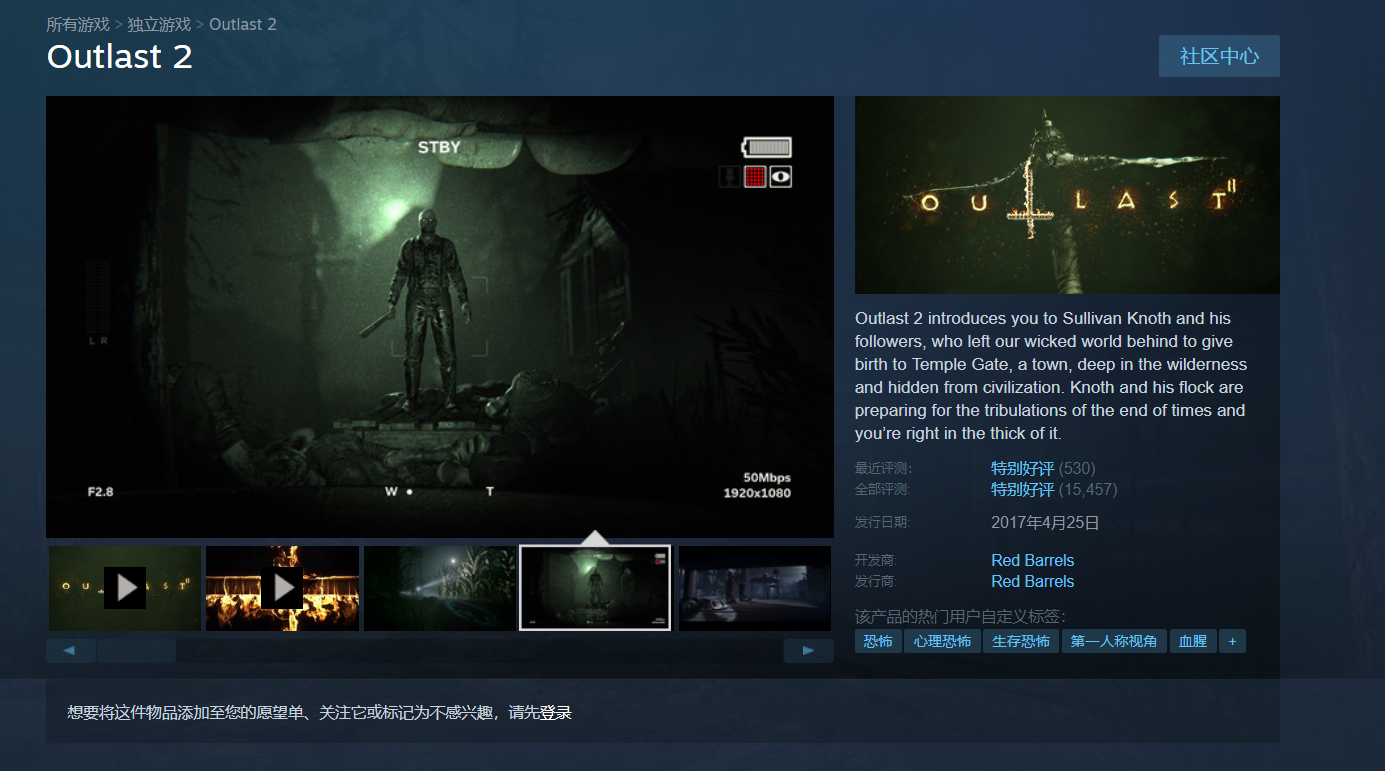Screen dimensions: 1385x771
Task: Click the game description paragraph
Action: tap(1051, 376)
